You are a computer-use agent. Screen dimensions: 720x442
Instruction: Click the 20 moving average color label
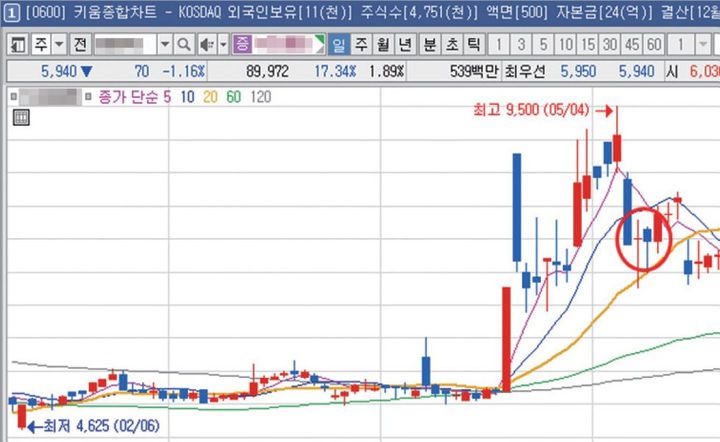pyautogui.click(x=210, y=97)
